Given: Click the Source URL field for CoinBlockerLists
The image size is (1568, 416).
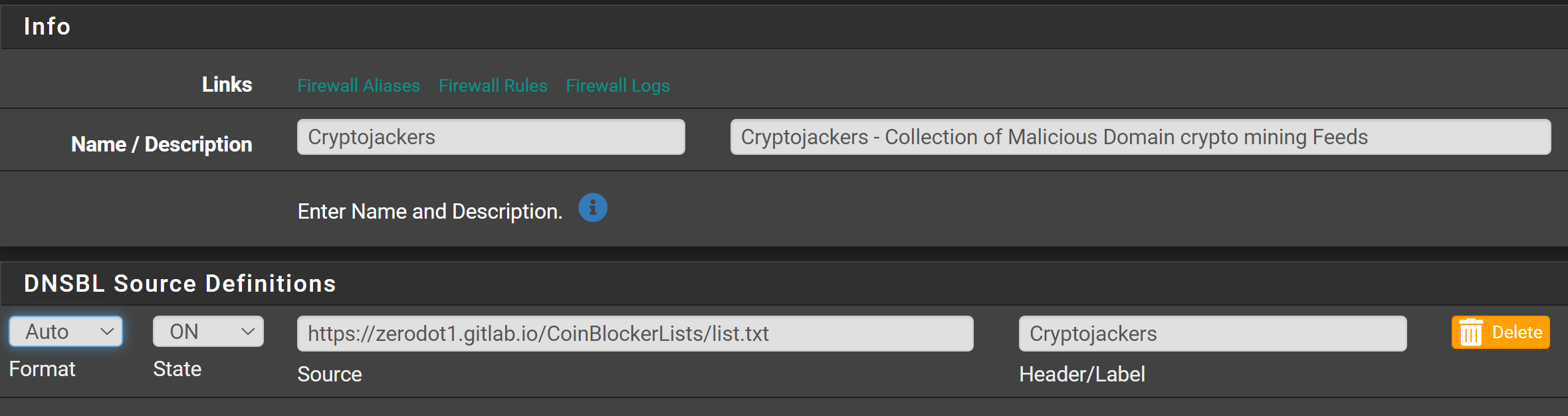Looking at the screenshot, I should coord(635,334).
